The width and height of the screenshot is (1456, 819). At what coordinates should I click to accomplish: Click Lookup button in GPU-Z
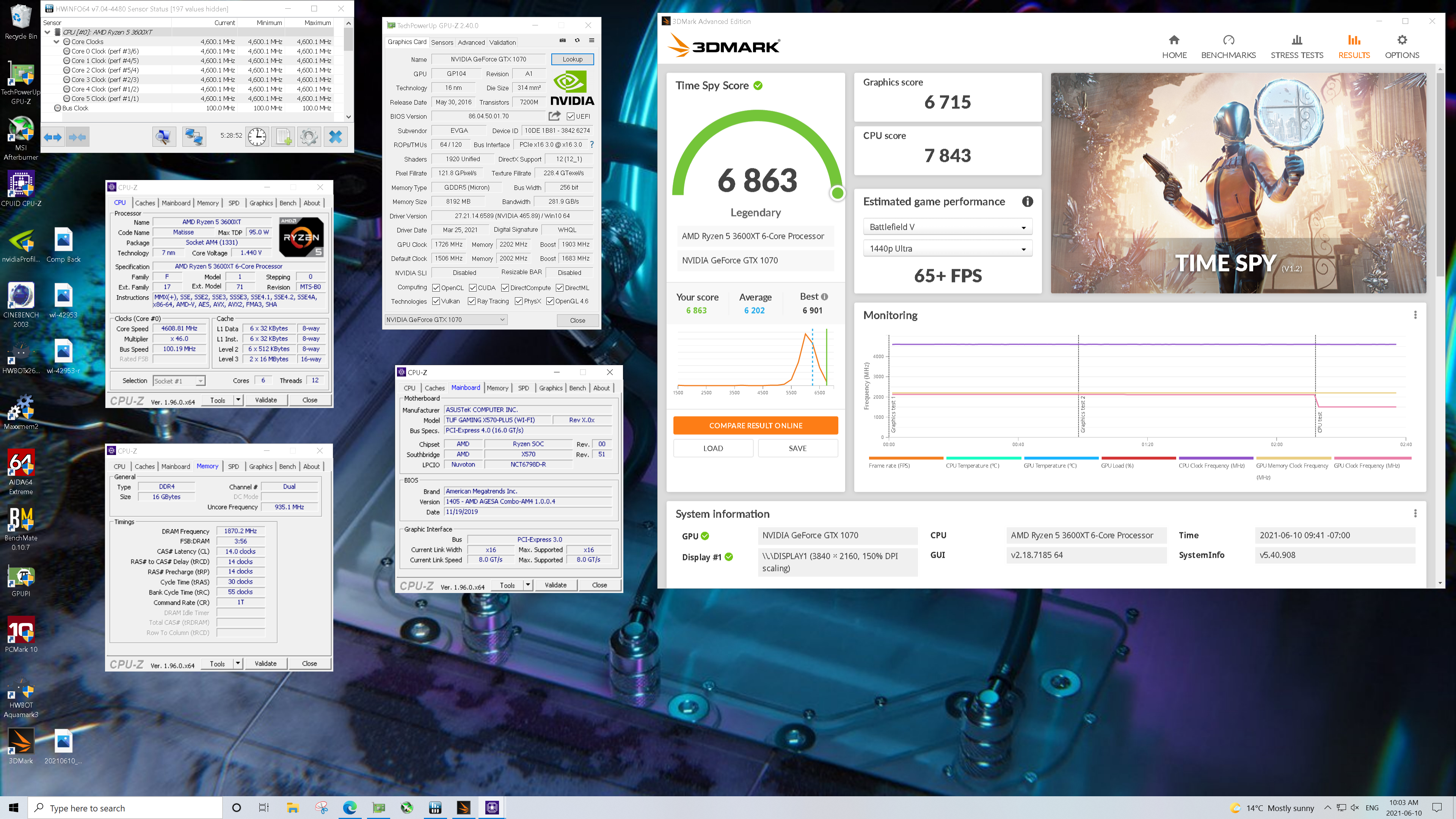tap(572, 60)
